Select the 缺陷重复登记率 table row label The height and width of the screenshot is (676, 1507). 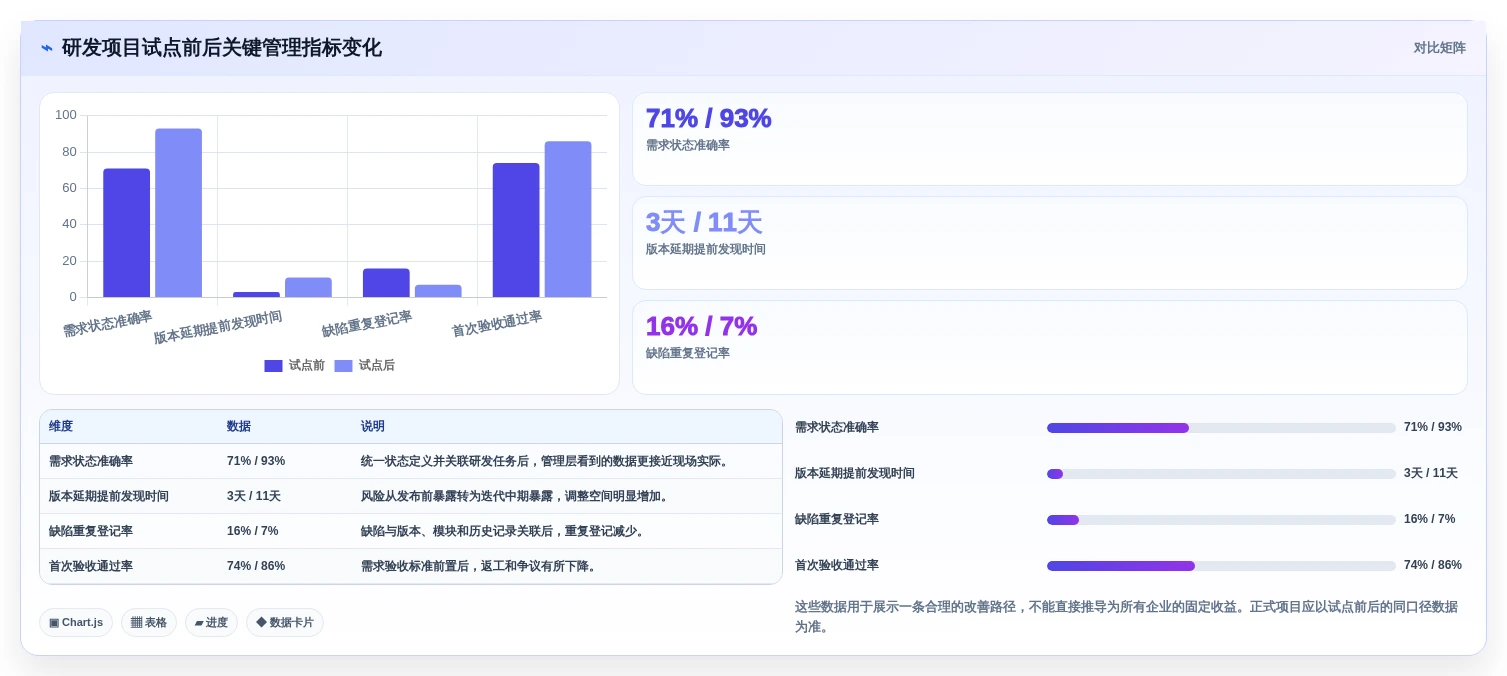(91, 531)
